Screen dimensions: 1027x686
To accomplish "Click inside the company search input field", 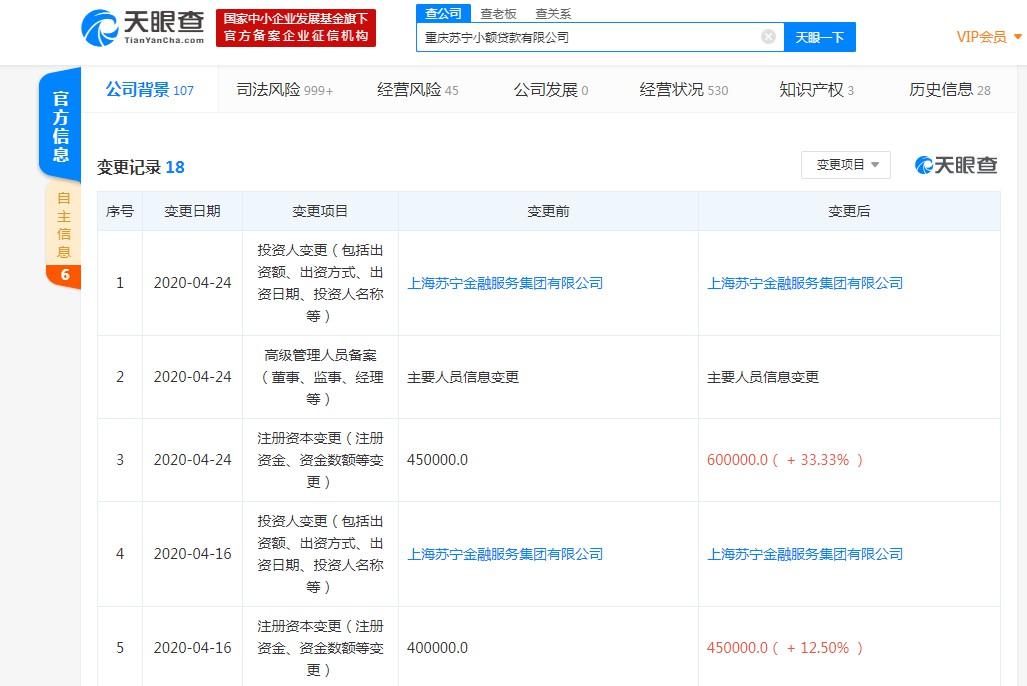I will point(580,36).
